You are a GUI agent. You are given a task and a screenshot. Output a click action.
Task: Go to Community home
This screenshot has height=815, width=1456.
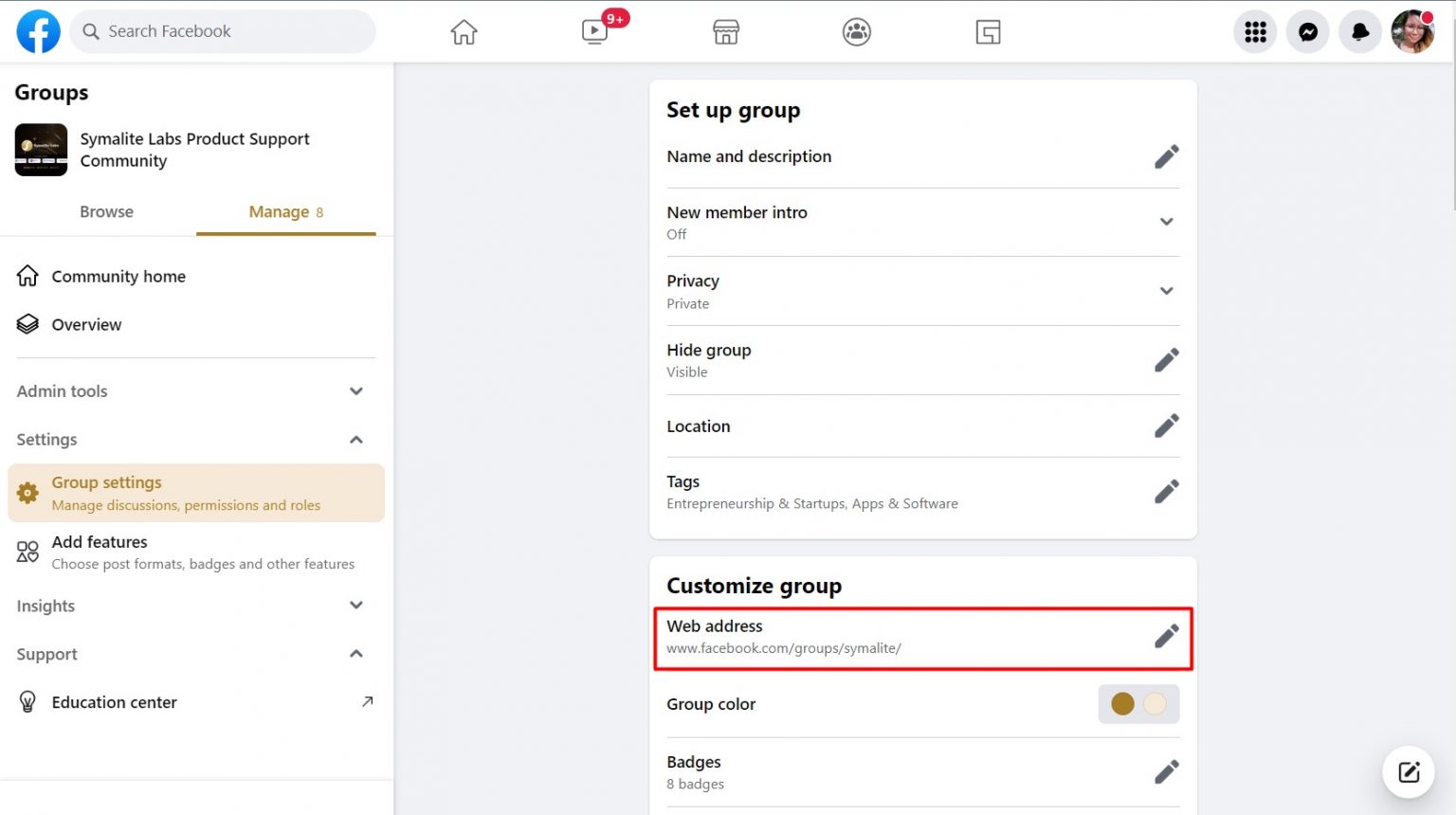pyautogui.click(x=118, y=276)
